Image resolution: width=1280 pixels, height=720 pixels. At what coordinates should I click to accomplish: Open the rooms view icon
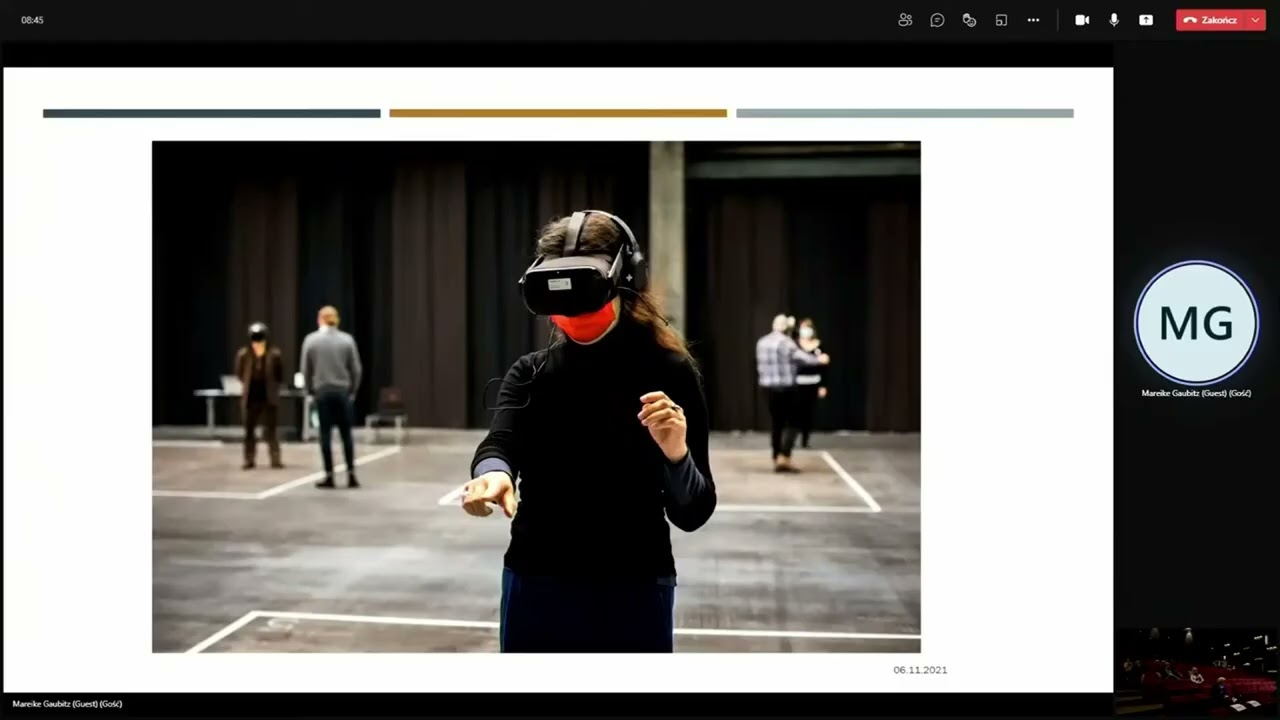[x=1001, y=20]
